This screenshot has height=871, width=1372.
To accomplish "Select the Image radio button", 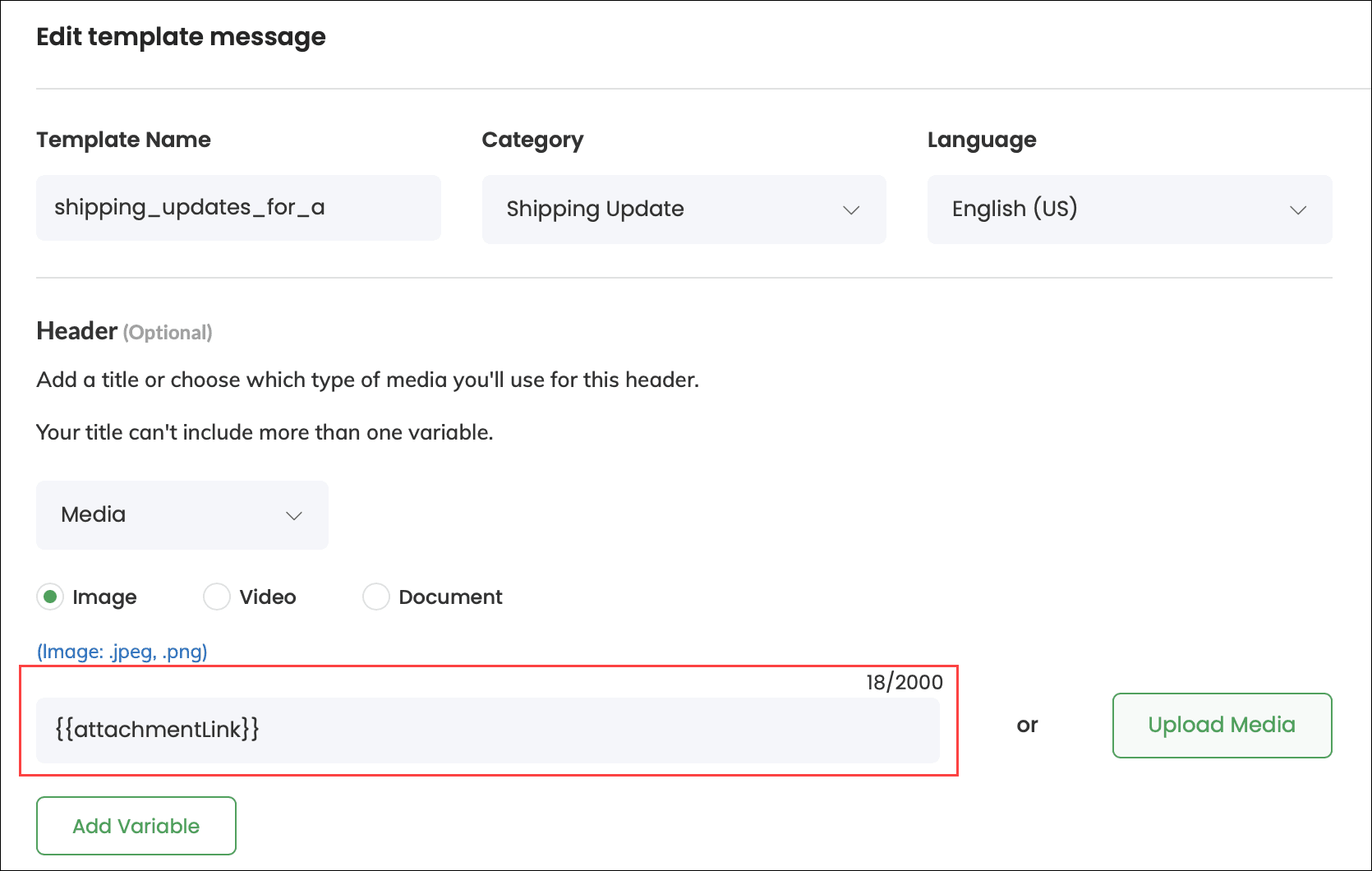I will (50, 597).
